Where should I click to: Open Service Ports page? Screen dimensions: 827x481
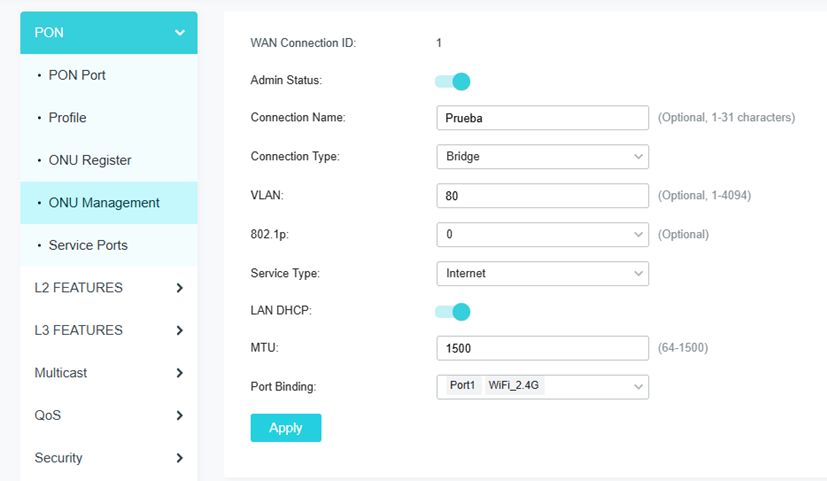109,245
